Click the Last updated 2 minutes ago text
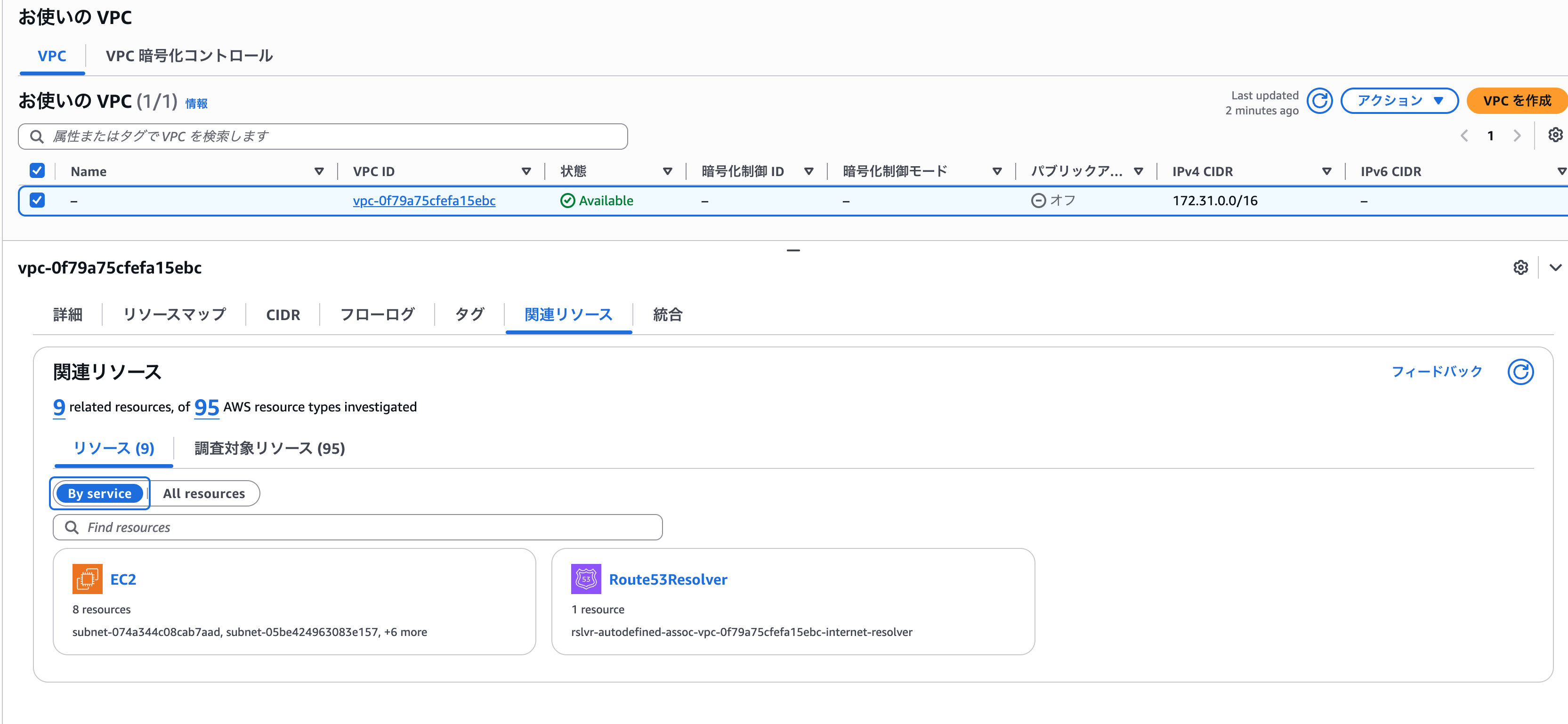The height and width of the screenshot is (724, 1568). pos(1262,103)
